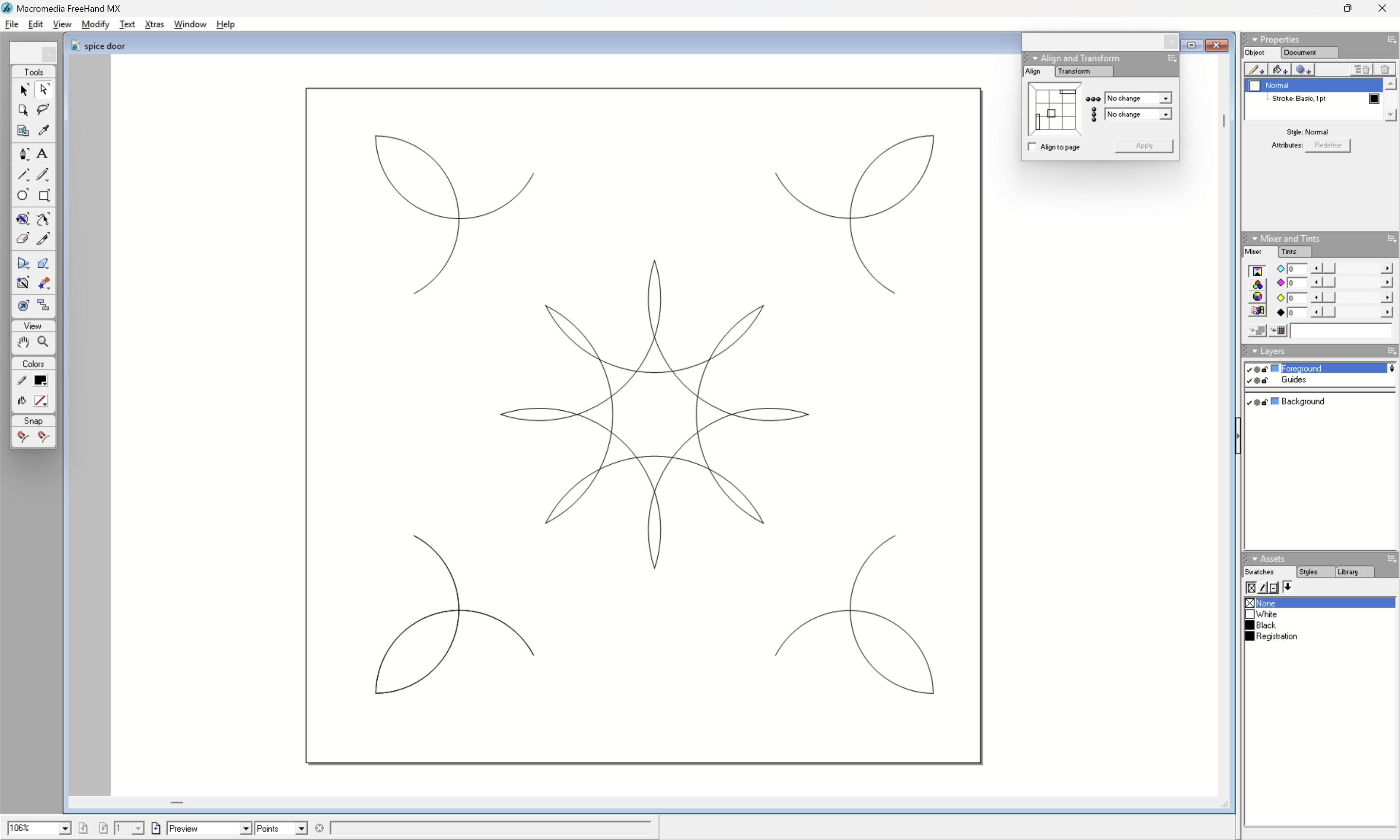Select the Ellipse tool

(x=23, y=195)
